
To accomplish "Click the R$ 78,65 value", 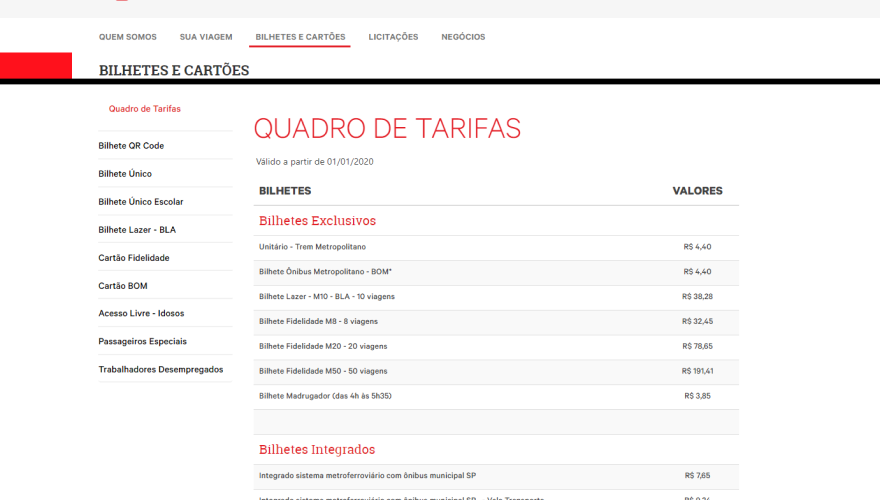I will coord(698,346).
